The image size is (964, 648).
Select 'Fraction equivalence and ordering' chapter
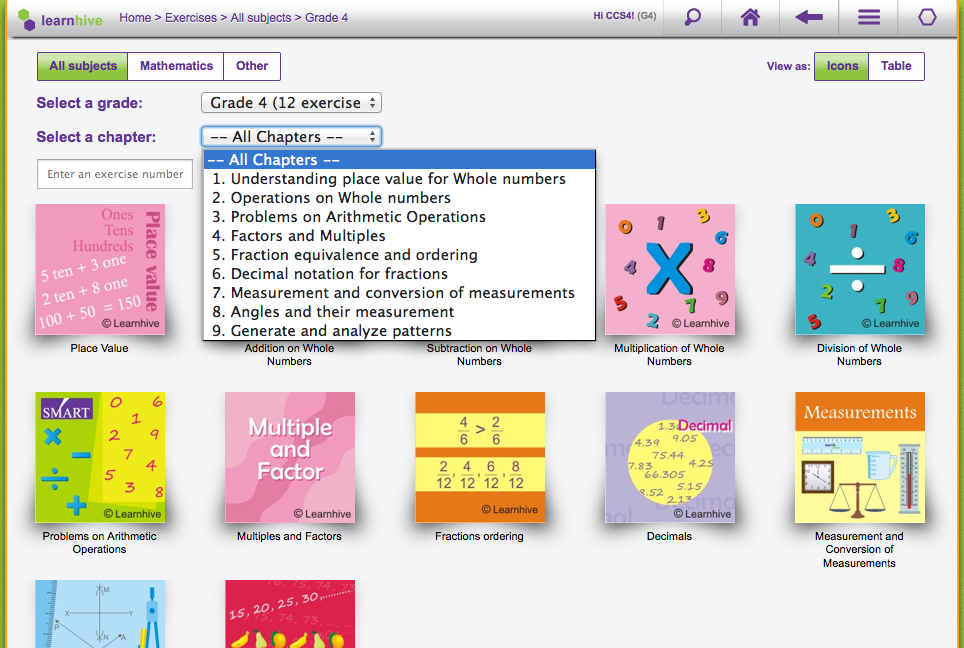pos(400,255)
